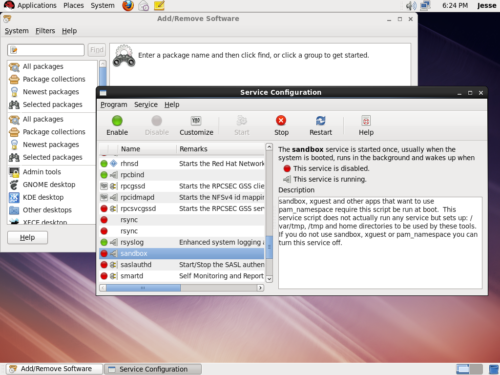Open the Customize runlevels tool
This screenshot has height=375, width=500.
[x=196, y=125]
